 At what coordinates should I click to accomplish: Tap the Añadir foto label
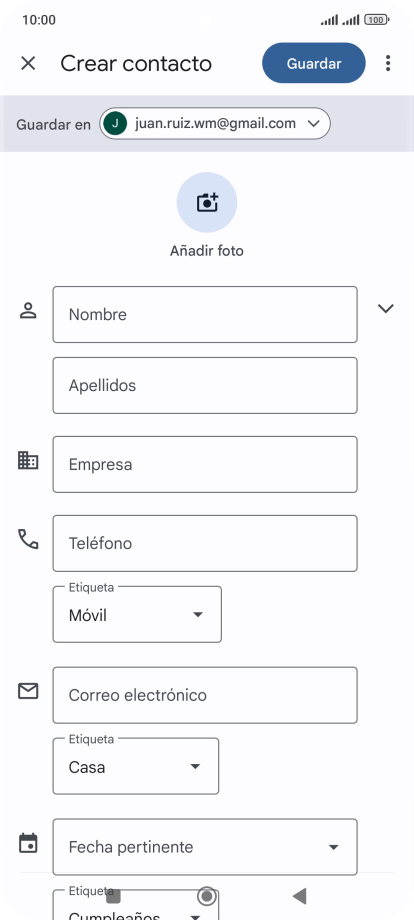[207, 251]
